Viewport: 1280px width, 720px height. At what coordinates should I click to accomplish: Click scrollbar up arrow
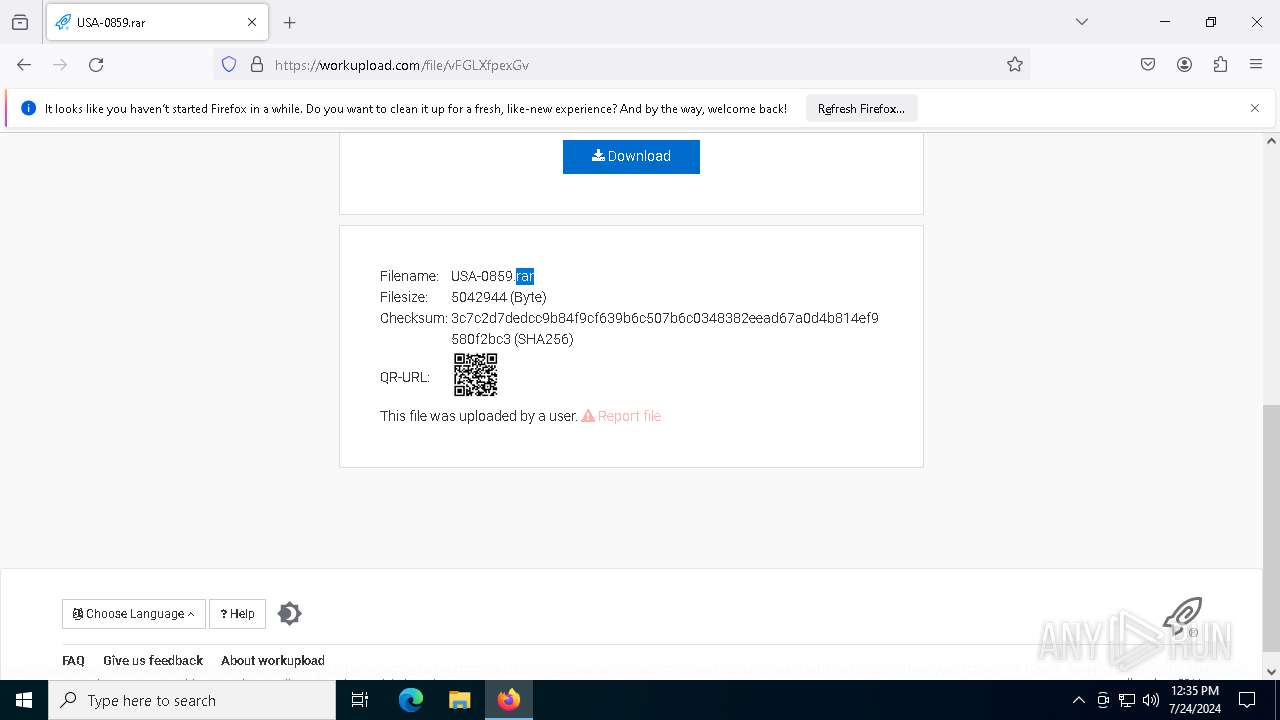1271,141
